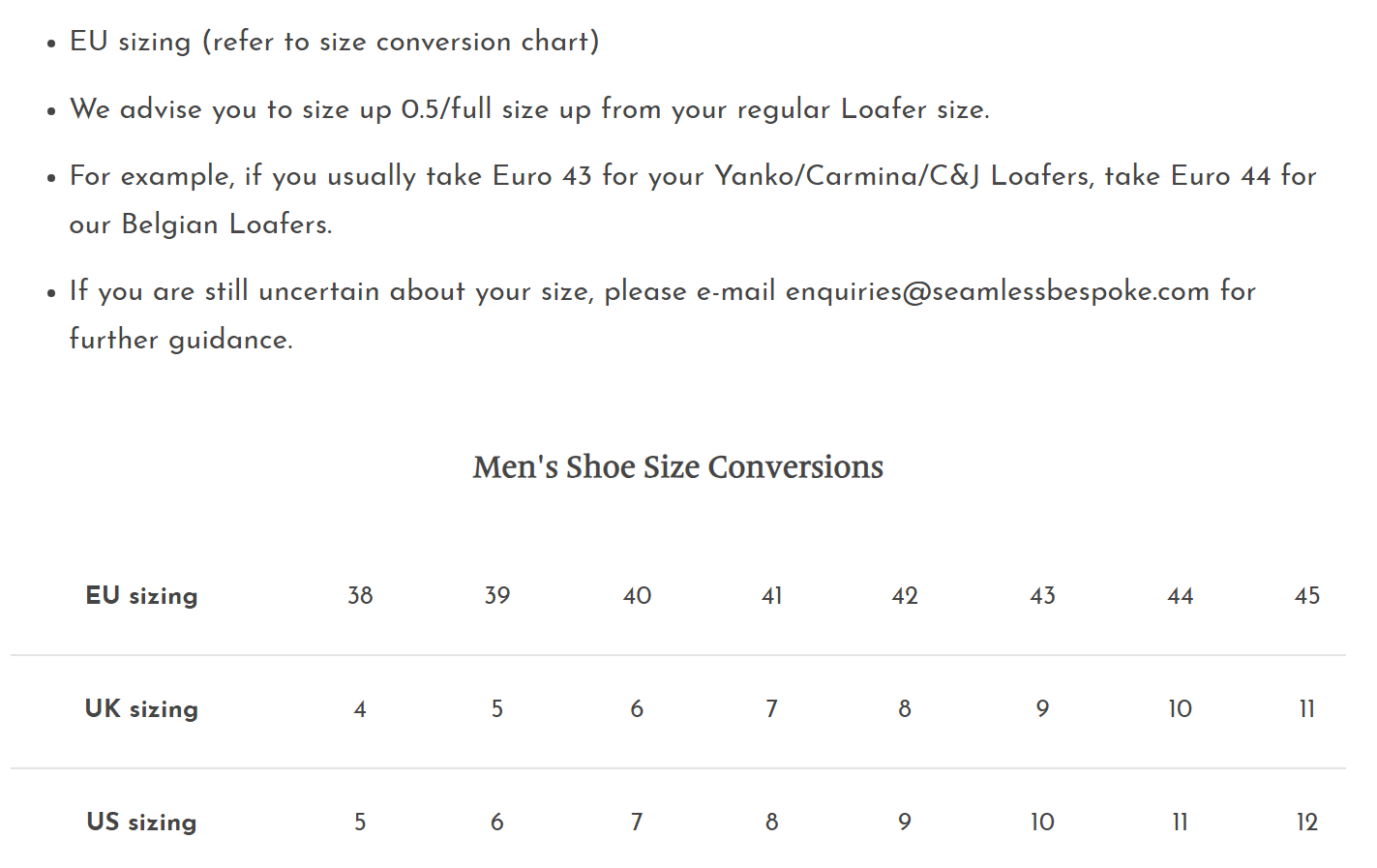Select EU size 42 cell
The image size is (1377, 868).
point(905,596)
